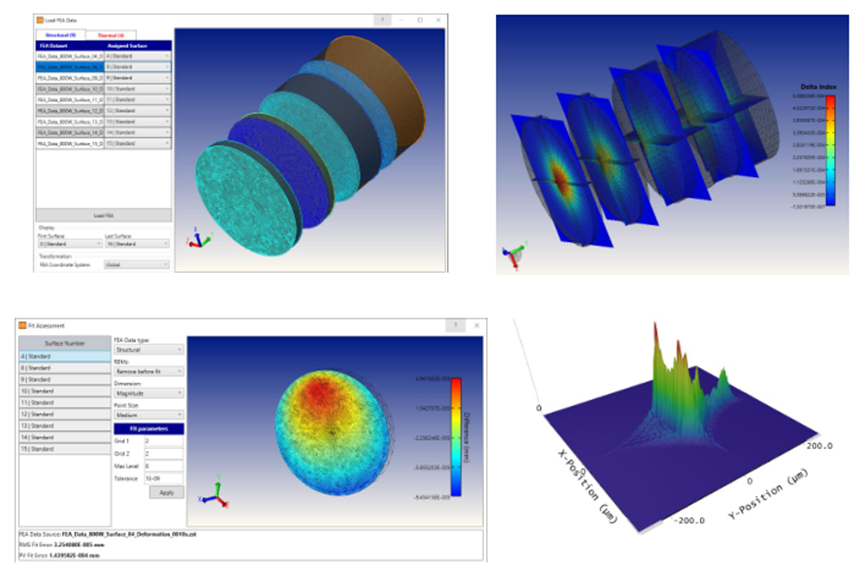Screen dimensions: 865x576
Task: Click the green Y-axis arrow in the Delta Index view
Action: coord(521,247)
